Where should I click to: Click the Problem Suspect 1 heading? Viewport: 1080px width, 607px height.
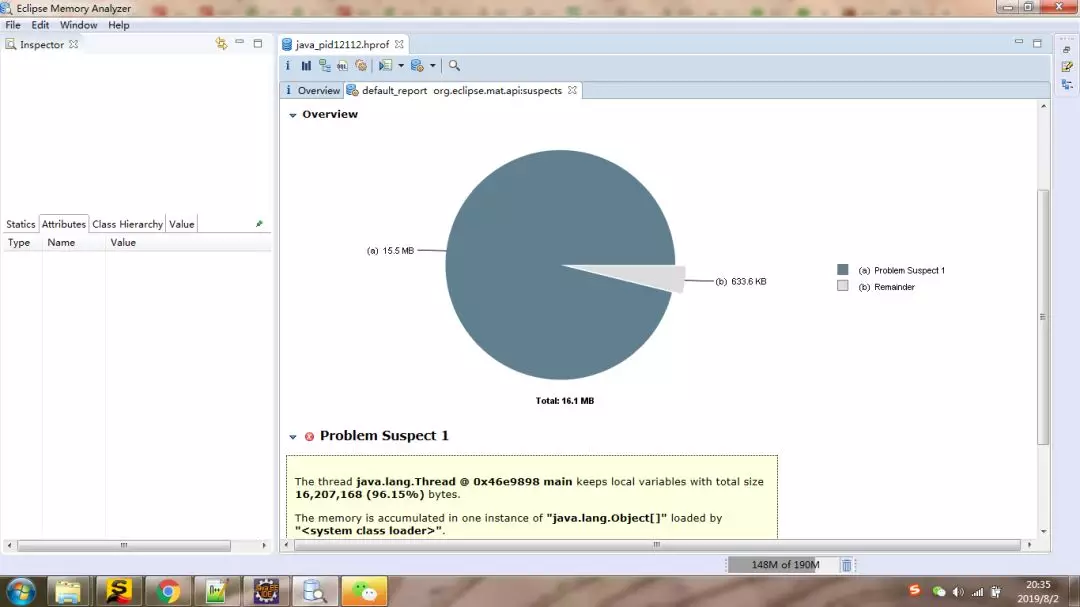(x=384, y=435)
